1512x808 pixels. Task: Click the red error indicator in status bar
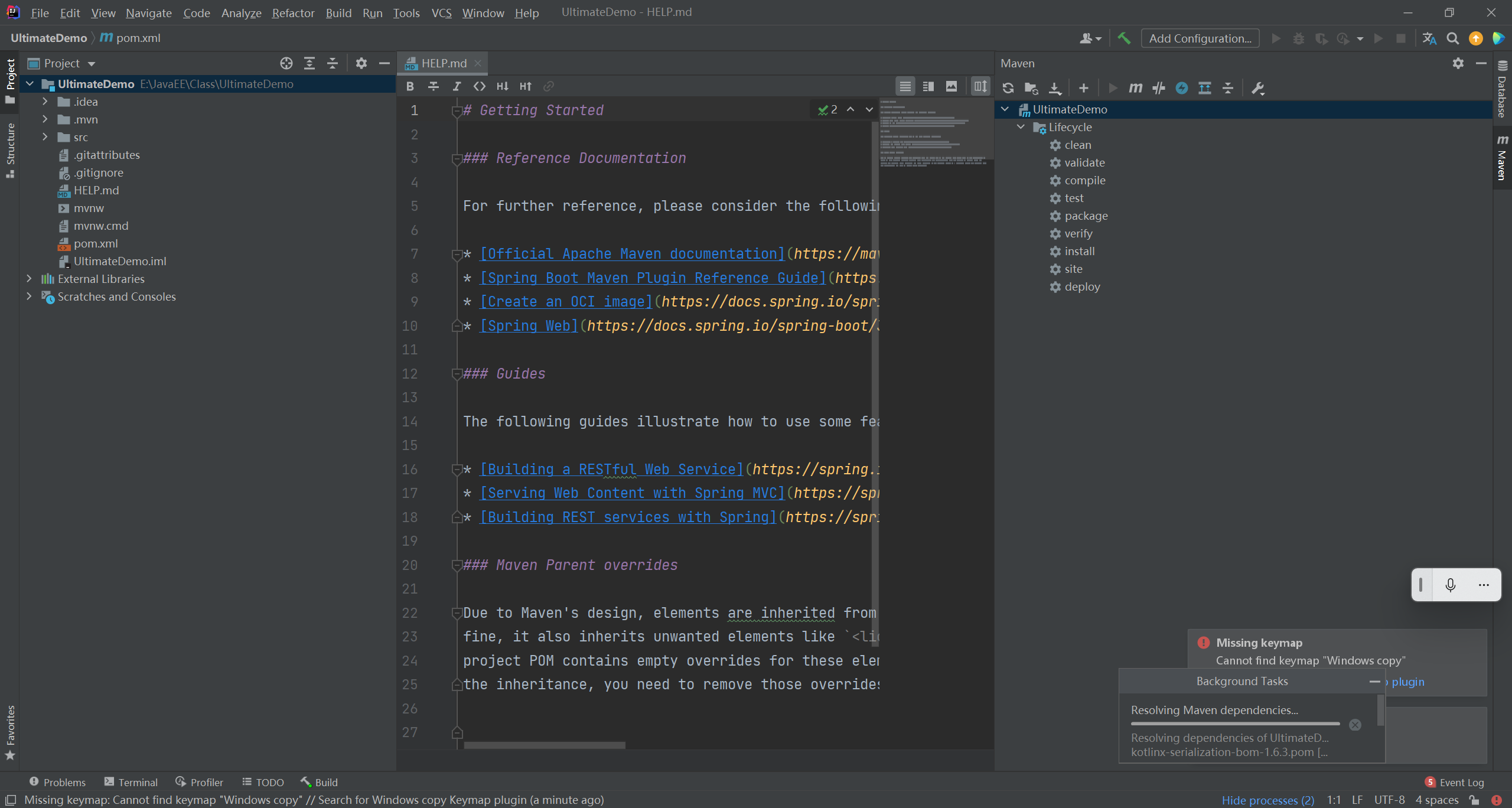1496,800
